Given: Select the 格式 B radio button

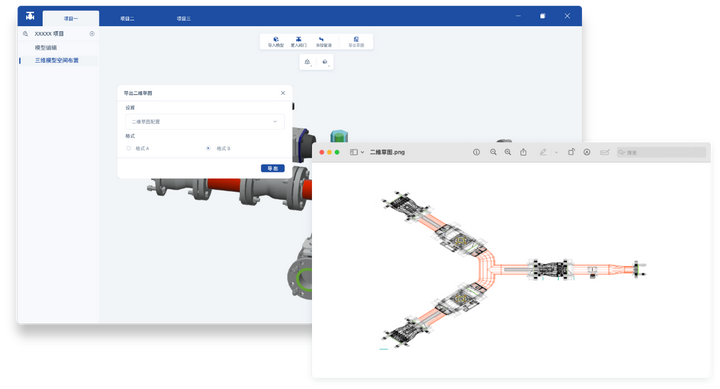Looking at the screenshot, I should pos(208,148).
